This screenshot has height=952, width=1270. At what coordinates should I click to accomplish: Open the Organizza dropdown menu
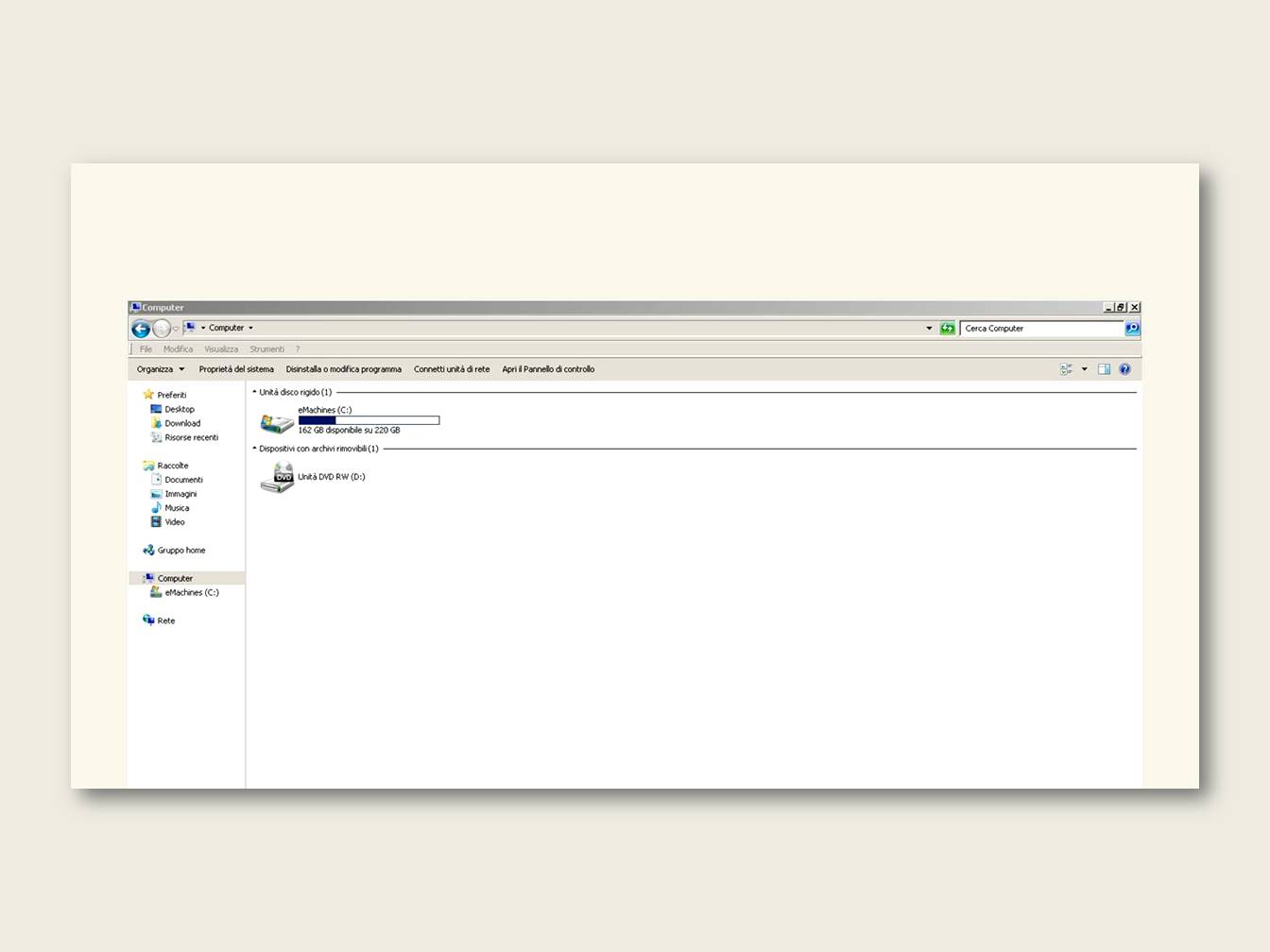click(x=160, y=369)
